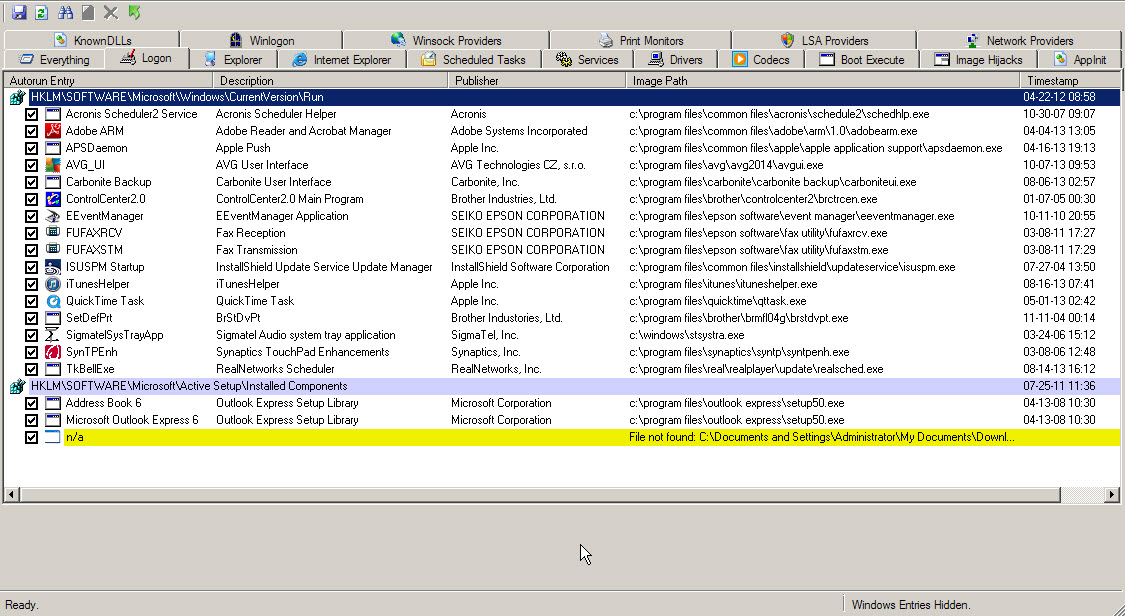Click the QuickTime Task entry icon

[53, 301]
